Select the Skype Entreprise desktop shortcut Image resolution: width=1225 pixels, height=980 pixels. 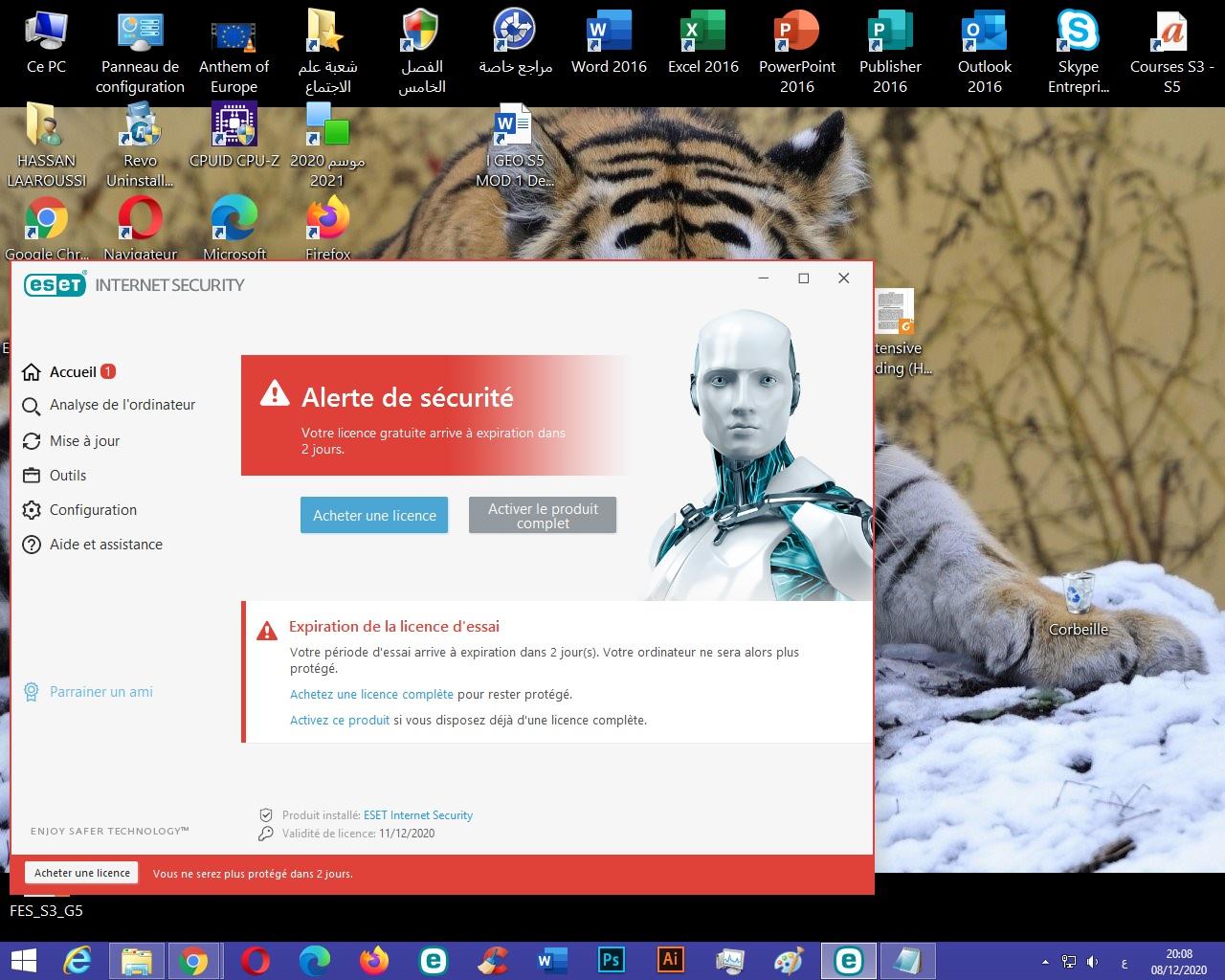[x=1078, y=53]
